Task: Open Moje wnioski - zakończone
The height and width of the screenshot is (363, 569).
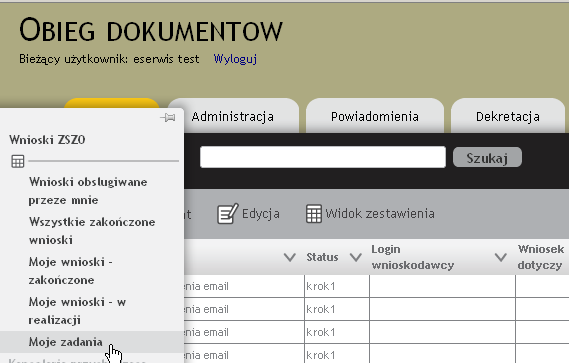Action: [x=70, y=270]
